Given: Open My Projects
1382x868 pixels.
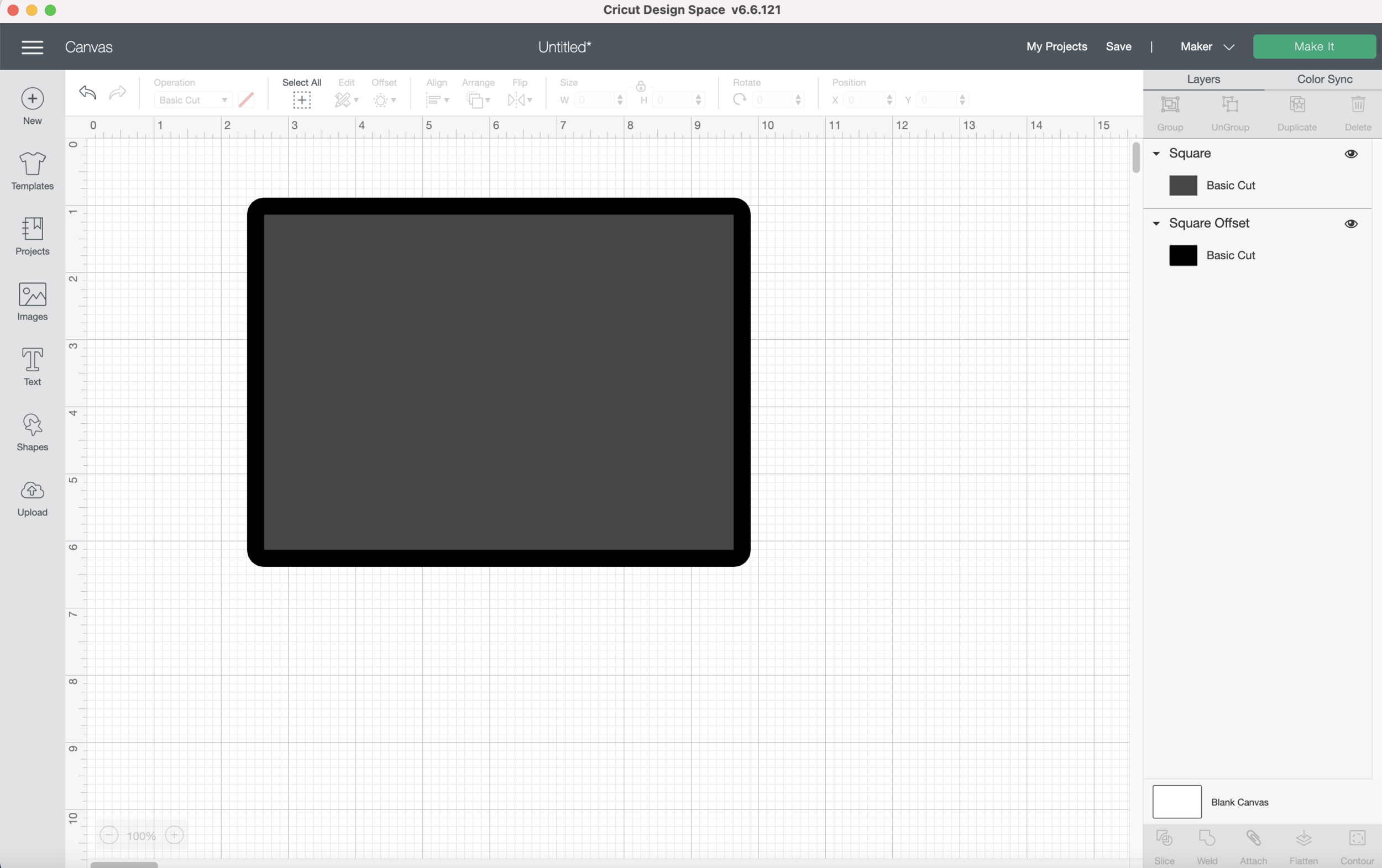Looking at the screenshot, I should (1056, 47).
